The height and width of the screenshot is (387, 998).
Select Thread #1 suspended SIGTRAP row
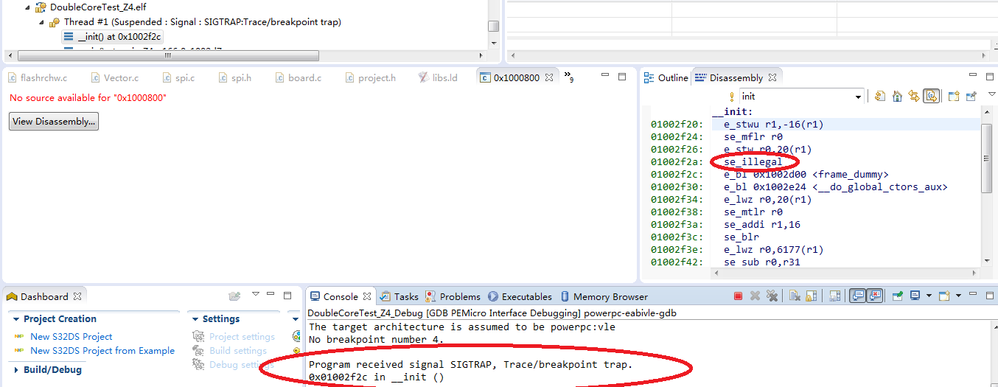pyautogui.click(x=195, y=22)
